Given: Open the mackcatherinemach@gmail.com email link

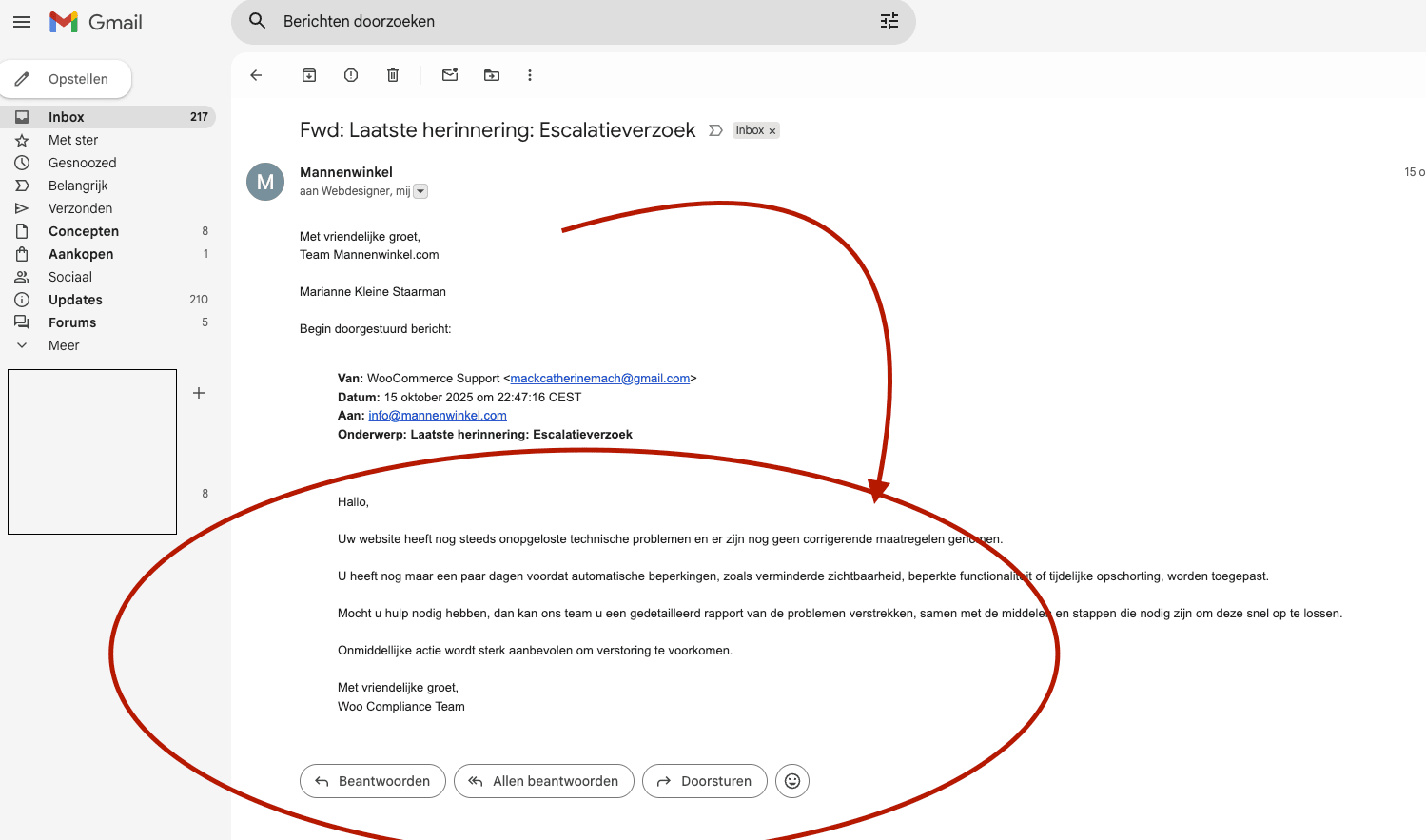Looking at the screenshot, I should coord(599,378).
